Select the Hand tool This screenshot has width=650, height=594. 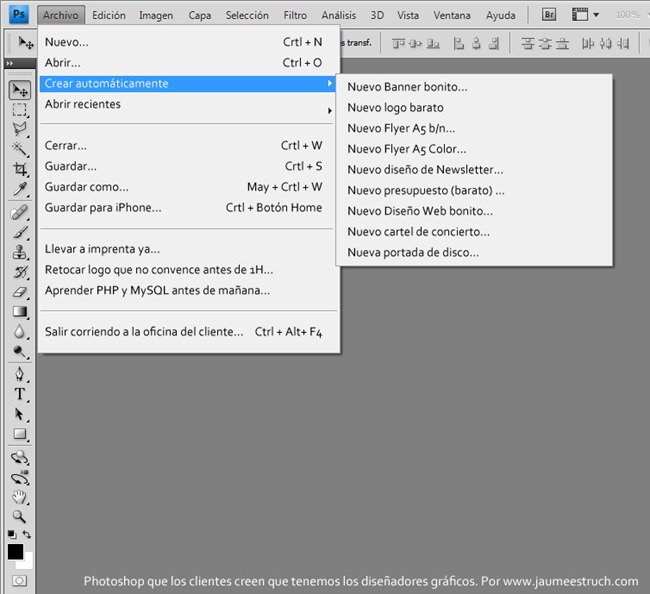coord(19,497)
